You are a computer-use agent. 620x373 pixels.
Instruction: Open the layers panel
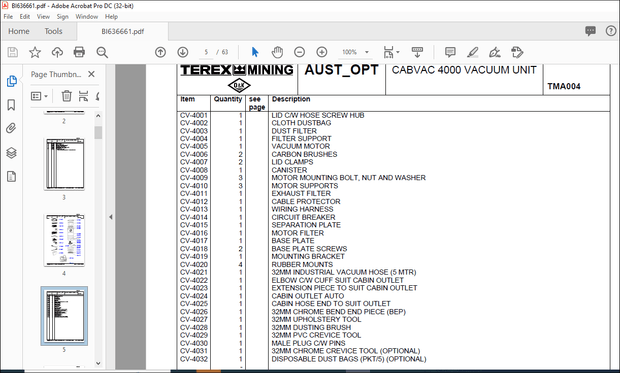[11, 153]
